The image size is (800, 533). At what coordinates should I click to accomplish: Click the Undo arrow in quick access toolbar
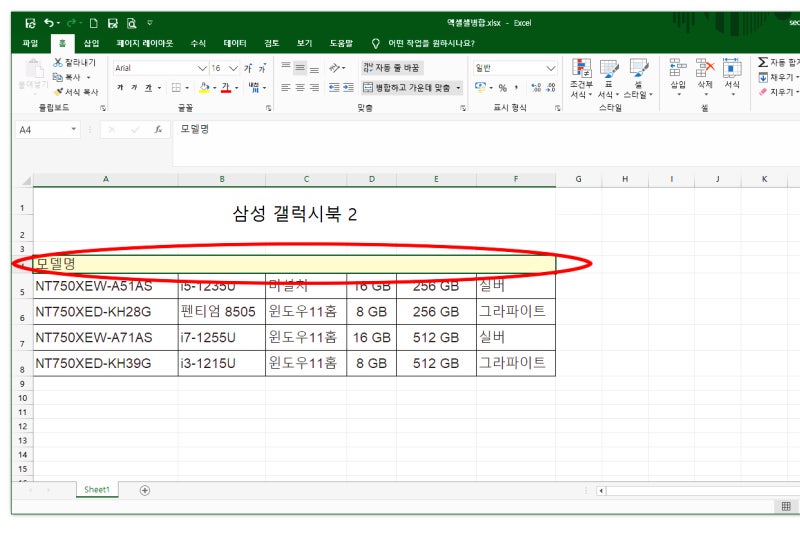tap(49, 23)
